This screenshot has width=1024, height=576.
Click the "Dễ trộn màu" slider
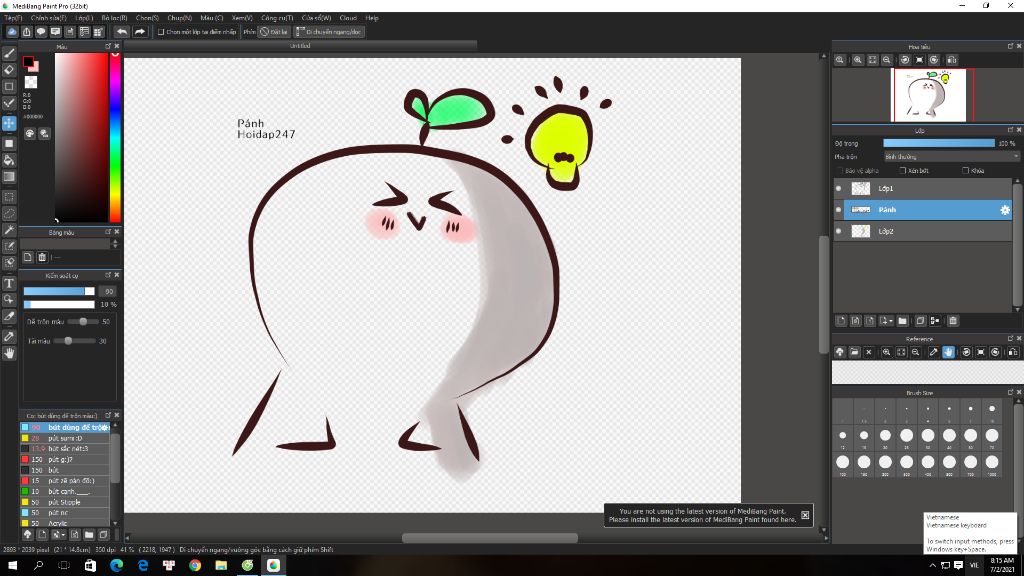(x=84, y=321)
